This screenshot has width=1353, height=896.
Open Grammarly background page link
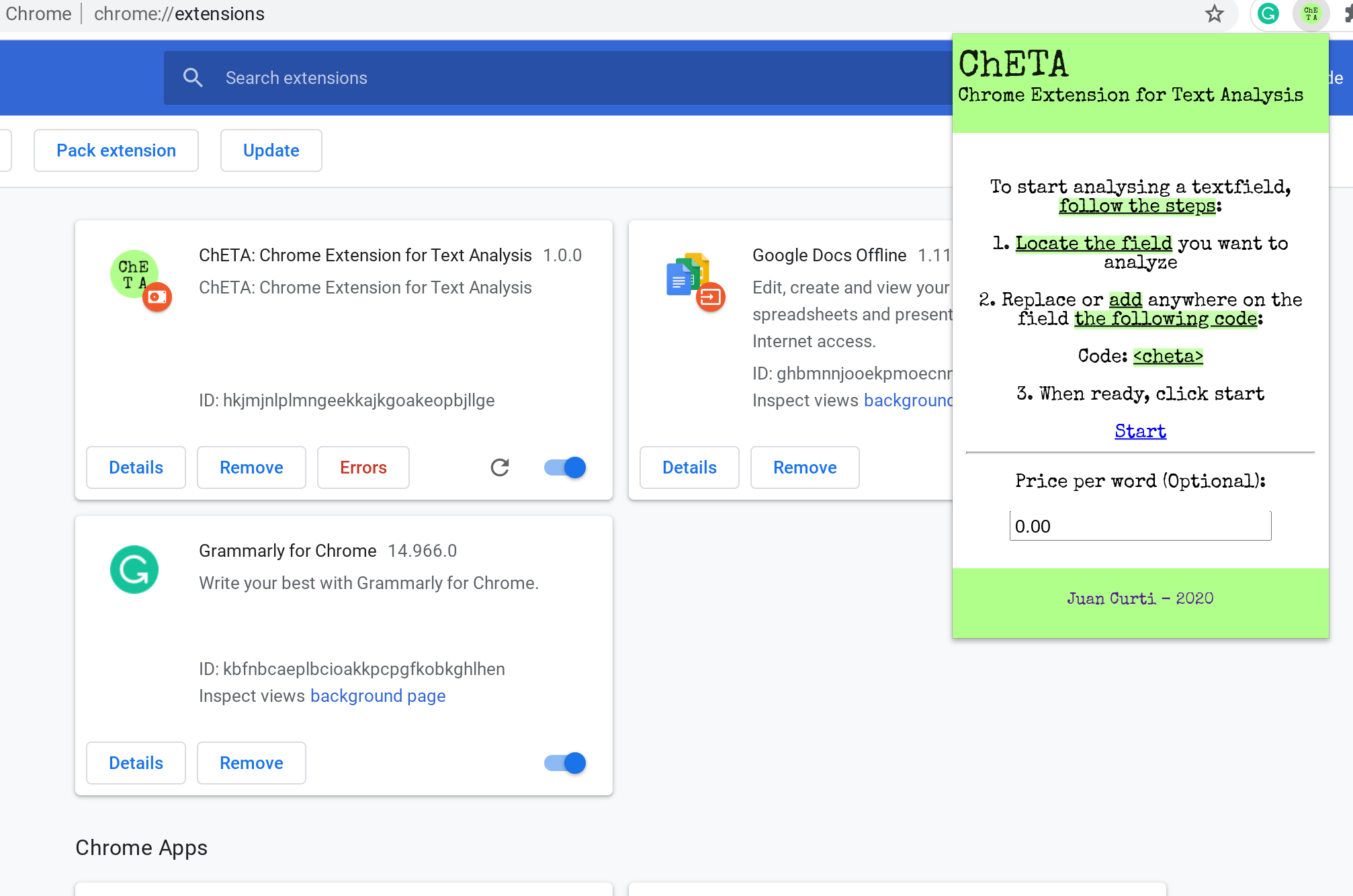pos(378,696)
